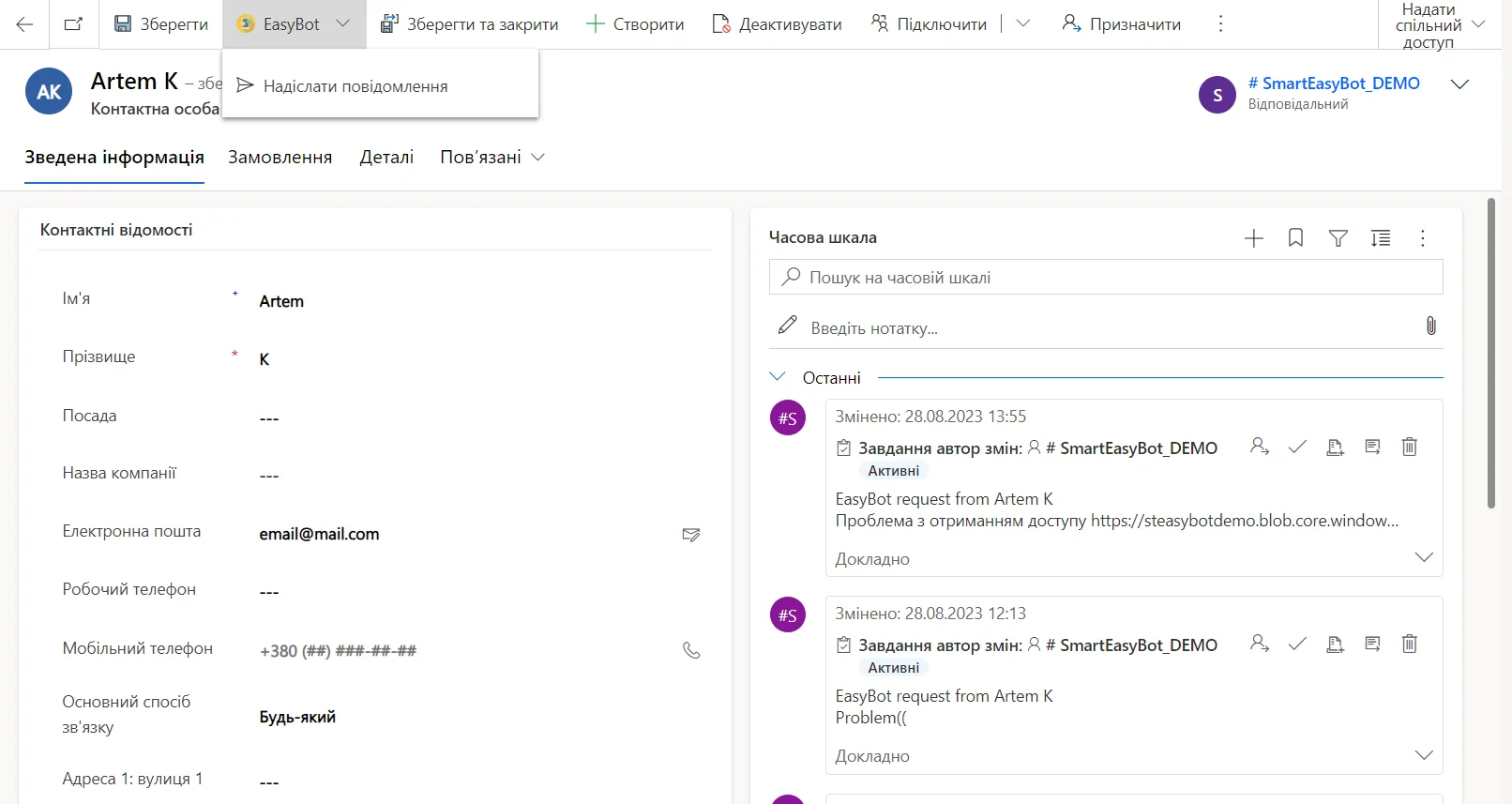The width and height of the screenshot is (1512, 804).
Task: Click the timeline bookmark icon
Action: [x=1295, y=238]
